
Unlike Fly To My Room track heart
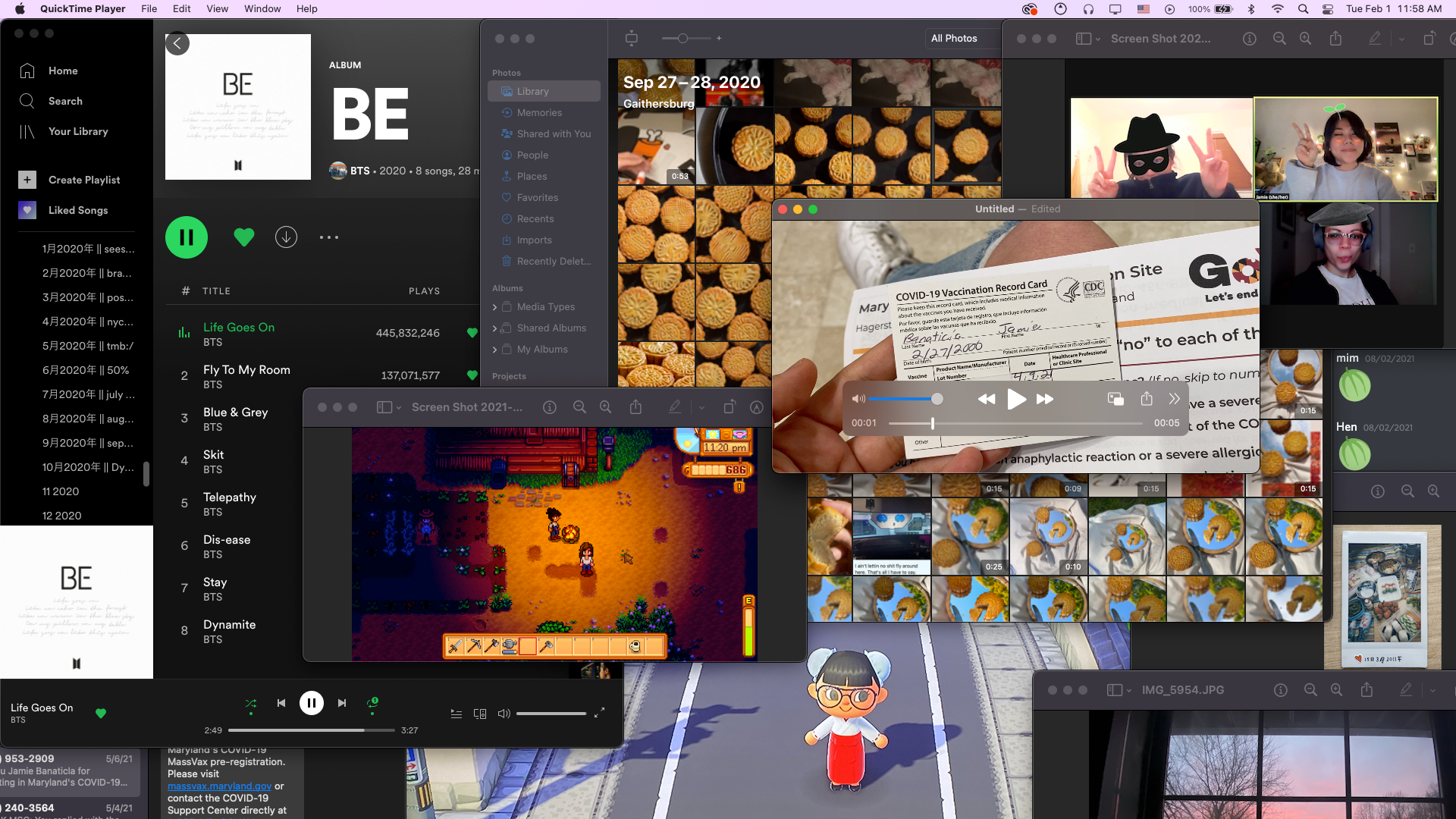click(x=472, y=375)
